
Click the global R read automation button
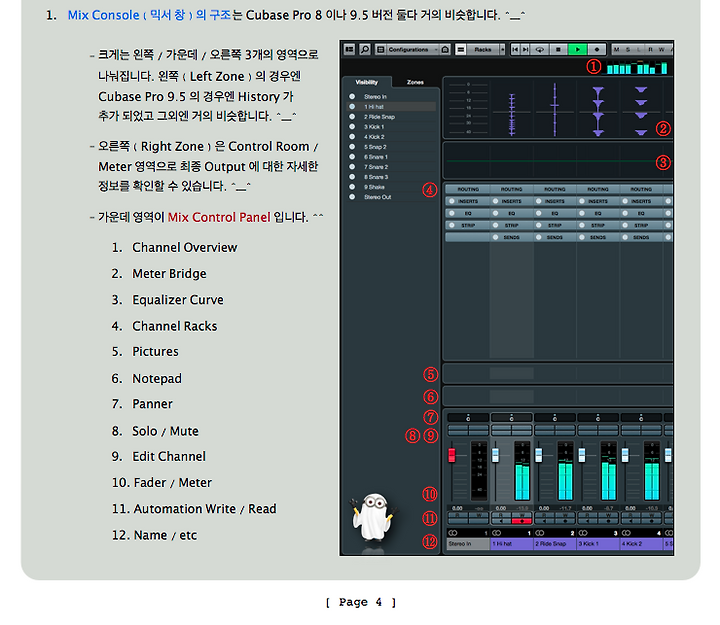[650, 50]
